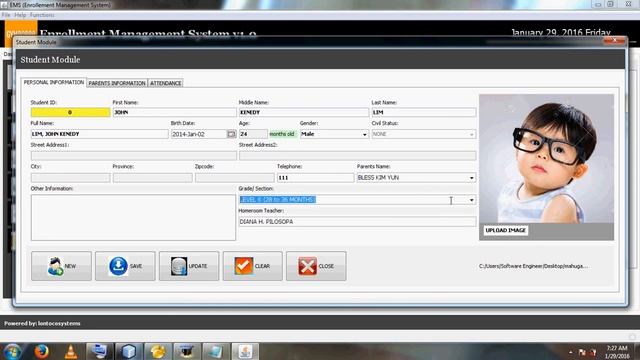Click UPLOAD IMAGE under the photo
640x360 pixels.
(505, 230)
